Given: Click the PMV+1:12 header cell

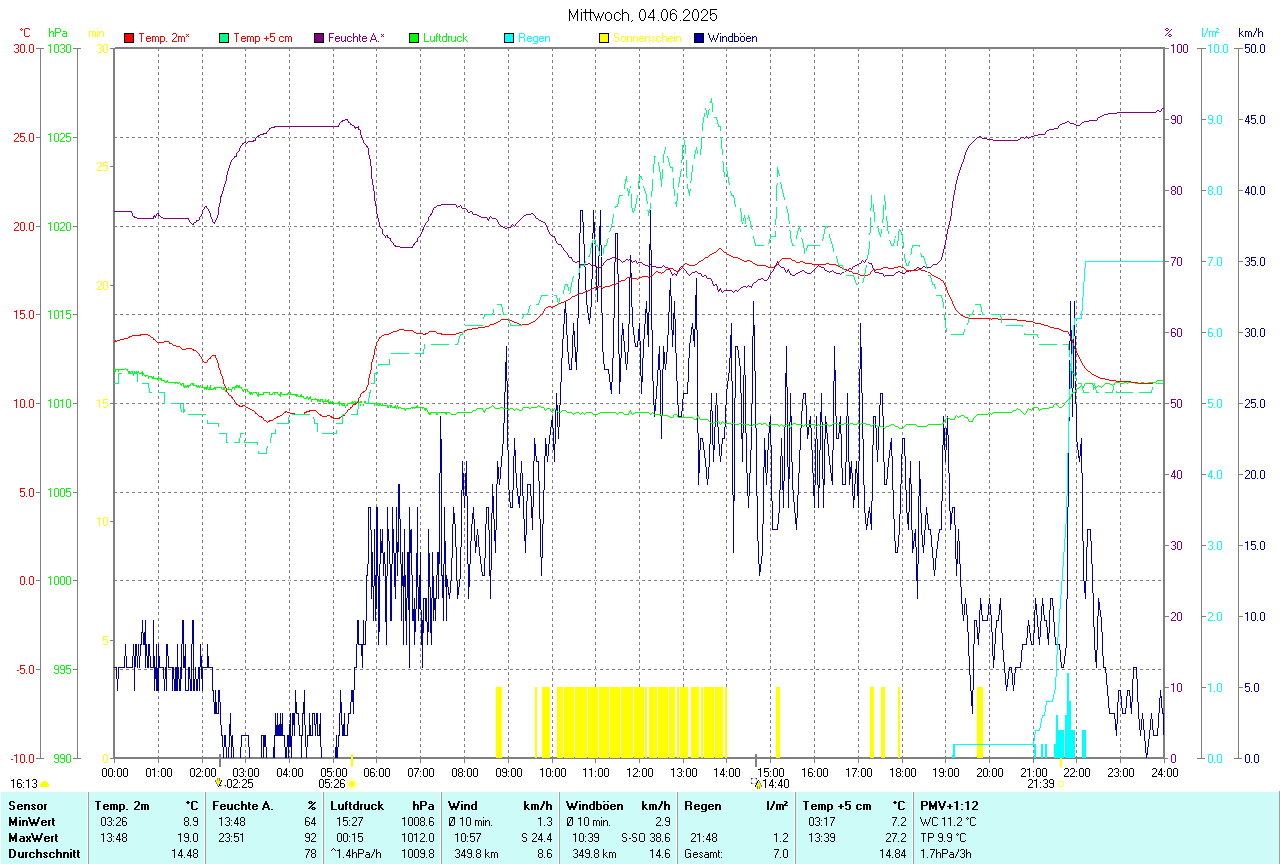Looking at the screenshot, I should click(x=949, y=805).
